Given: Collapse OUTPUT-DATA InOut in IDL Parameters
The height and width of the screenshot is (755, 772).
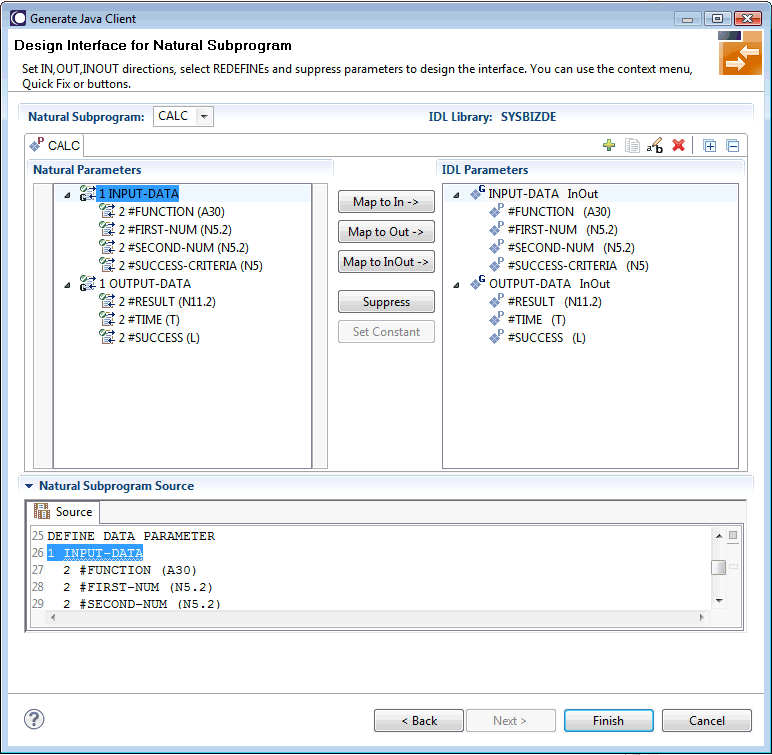Looking at the screenshot, I should pos(456,285).
